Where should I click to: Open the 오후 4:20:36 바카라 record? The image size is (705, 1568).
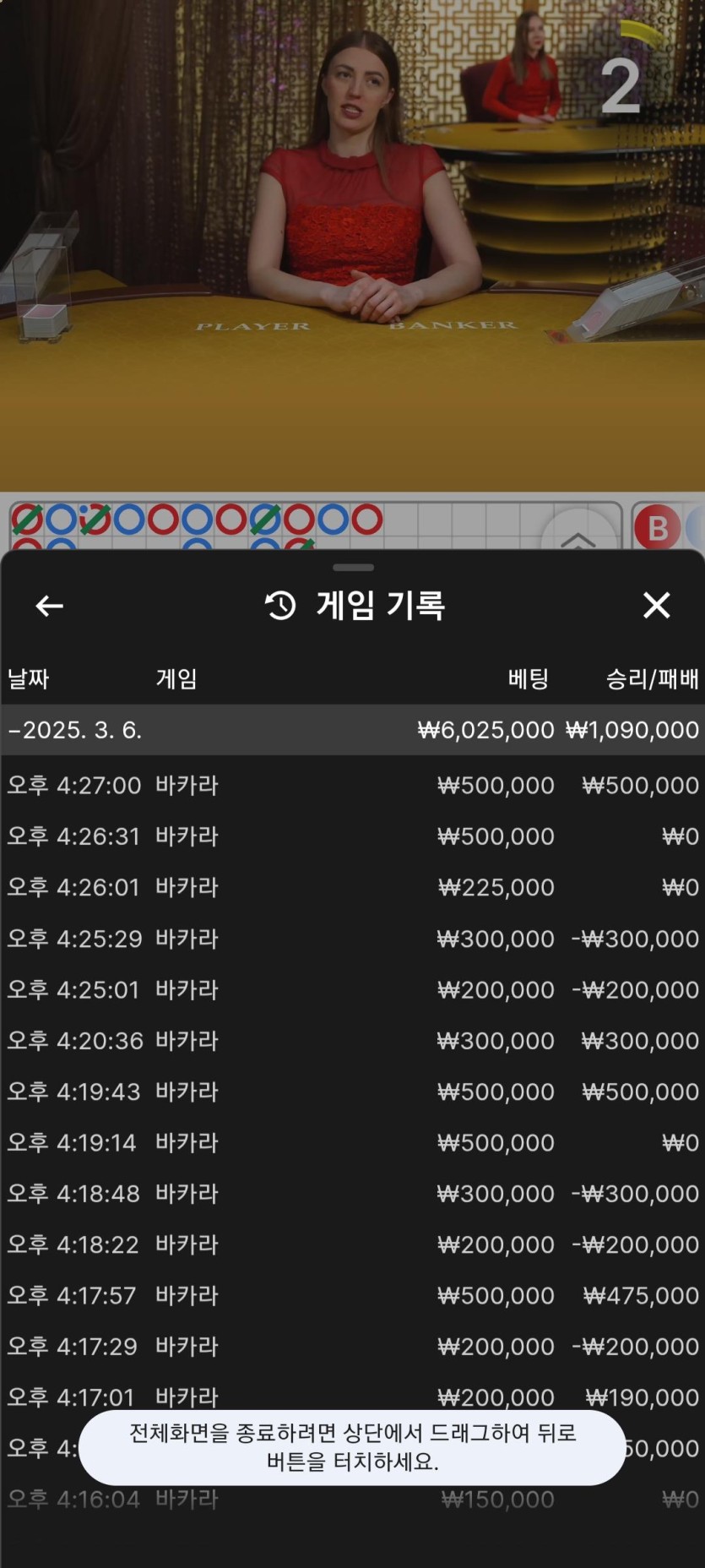point(352,1041)
